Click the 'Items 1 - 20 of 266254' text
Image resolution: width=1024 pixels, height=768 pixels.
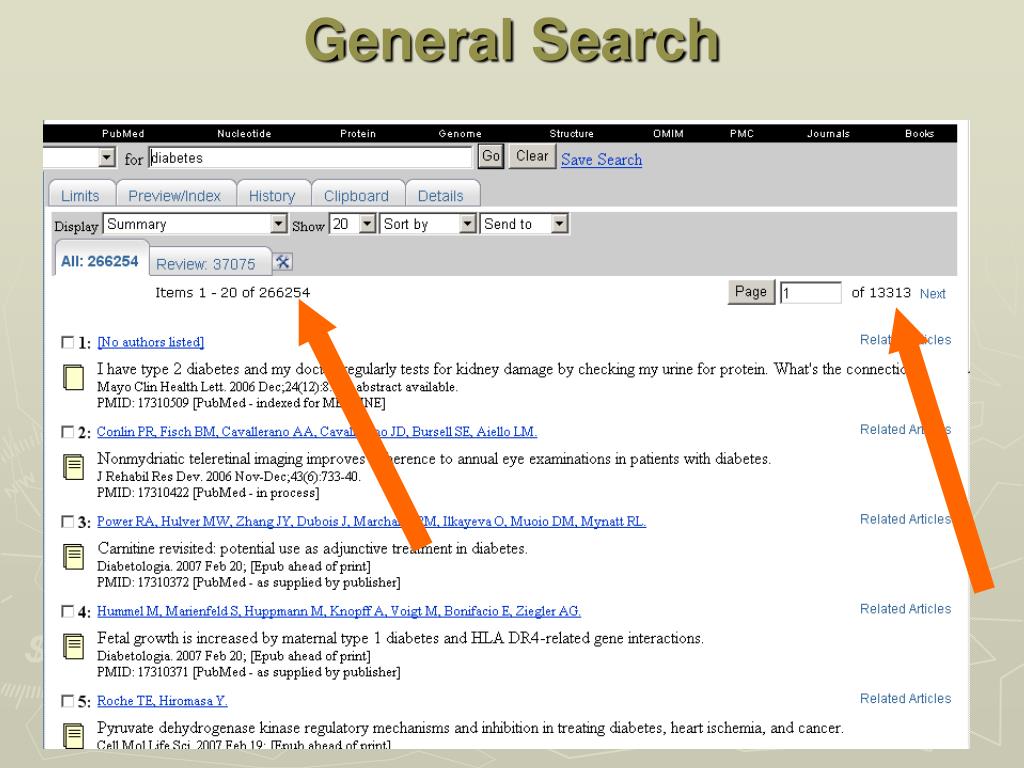click(232, 293)
